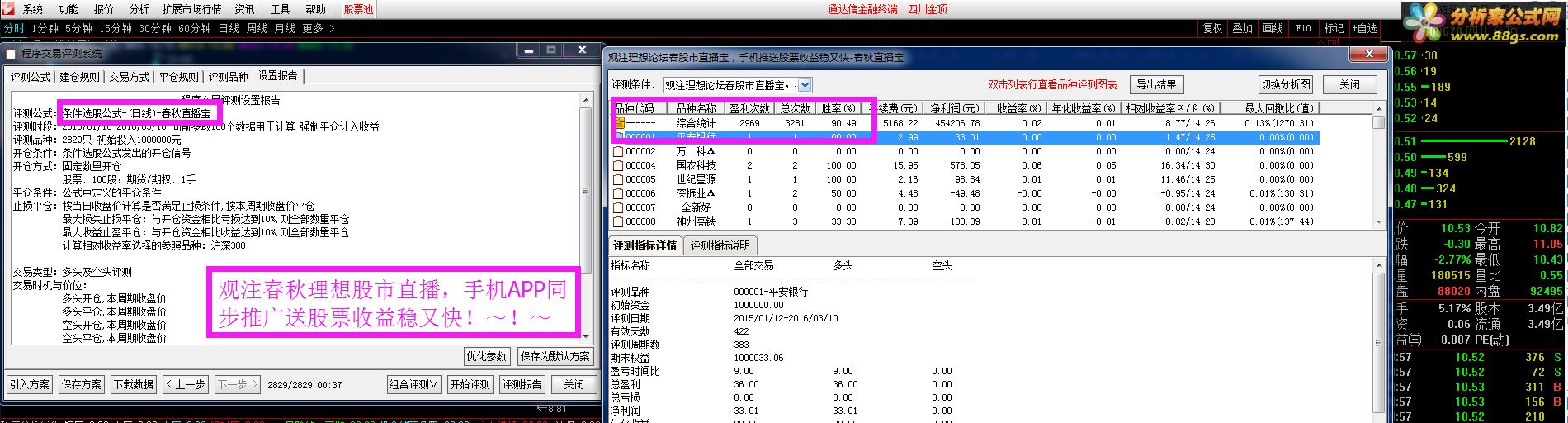Click the 保存方案 button

click(x=81, y=384)
